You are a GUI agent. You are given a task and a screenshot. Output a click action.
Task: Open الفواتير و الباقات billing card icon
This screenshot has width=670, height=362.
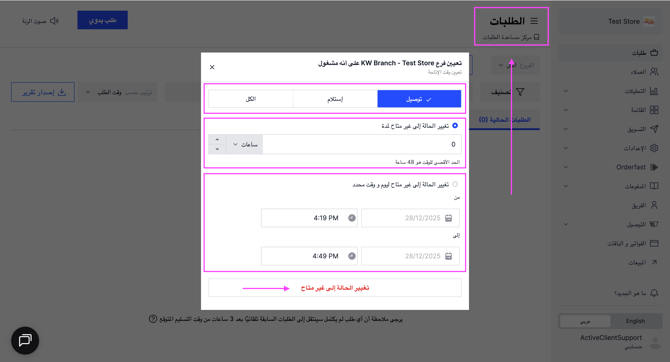(654, 243)
